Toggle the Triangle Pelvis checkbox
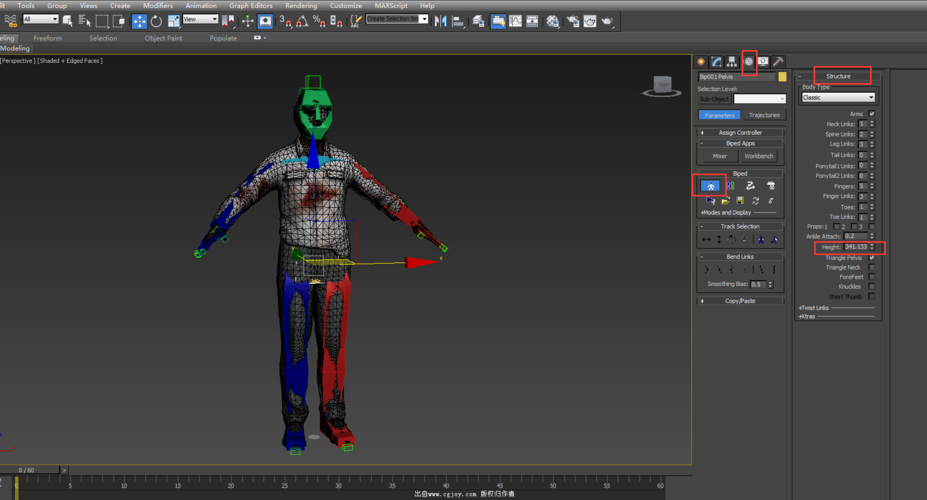927x500 pixels. tap(872, 258)
